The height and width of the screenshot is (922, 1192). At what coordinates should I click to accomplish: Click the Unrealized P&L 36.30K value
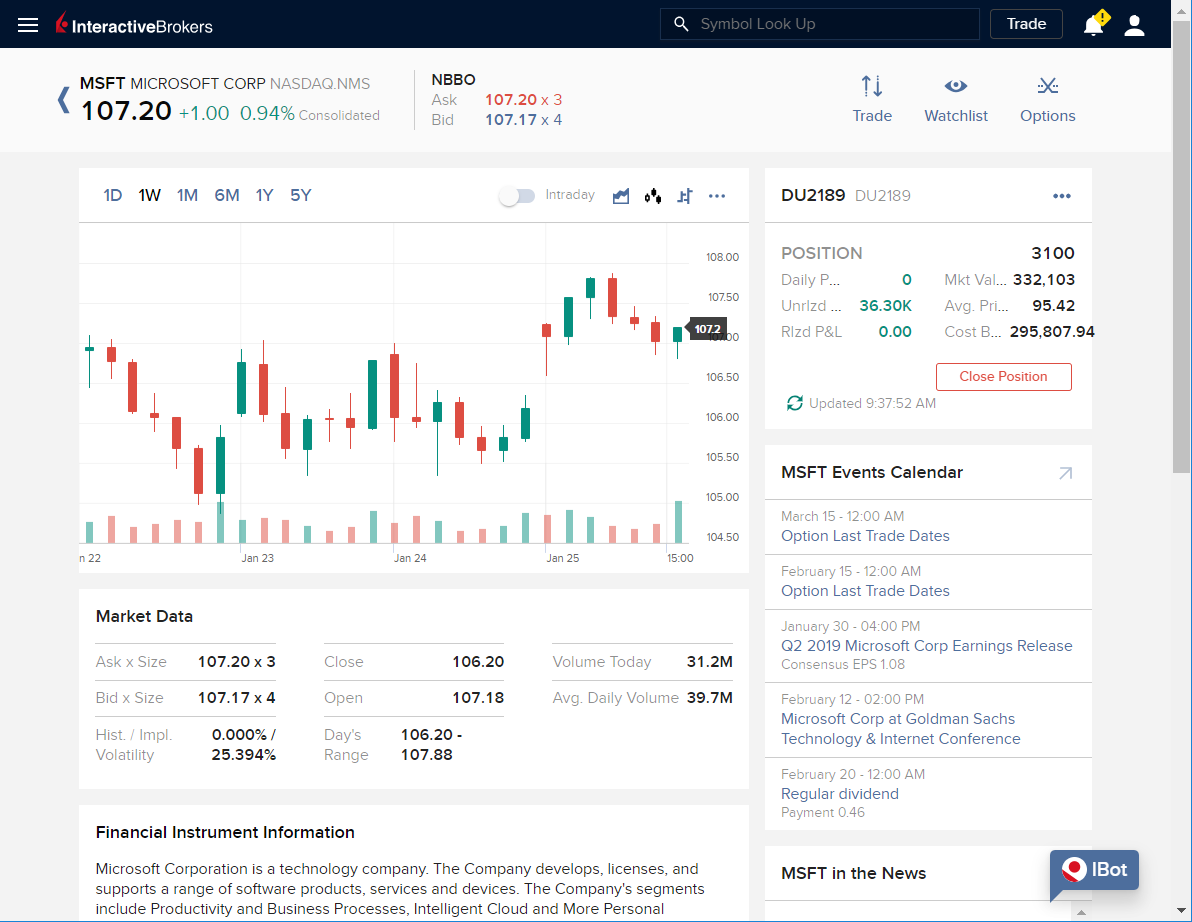coord(886,306)
